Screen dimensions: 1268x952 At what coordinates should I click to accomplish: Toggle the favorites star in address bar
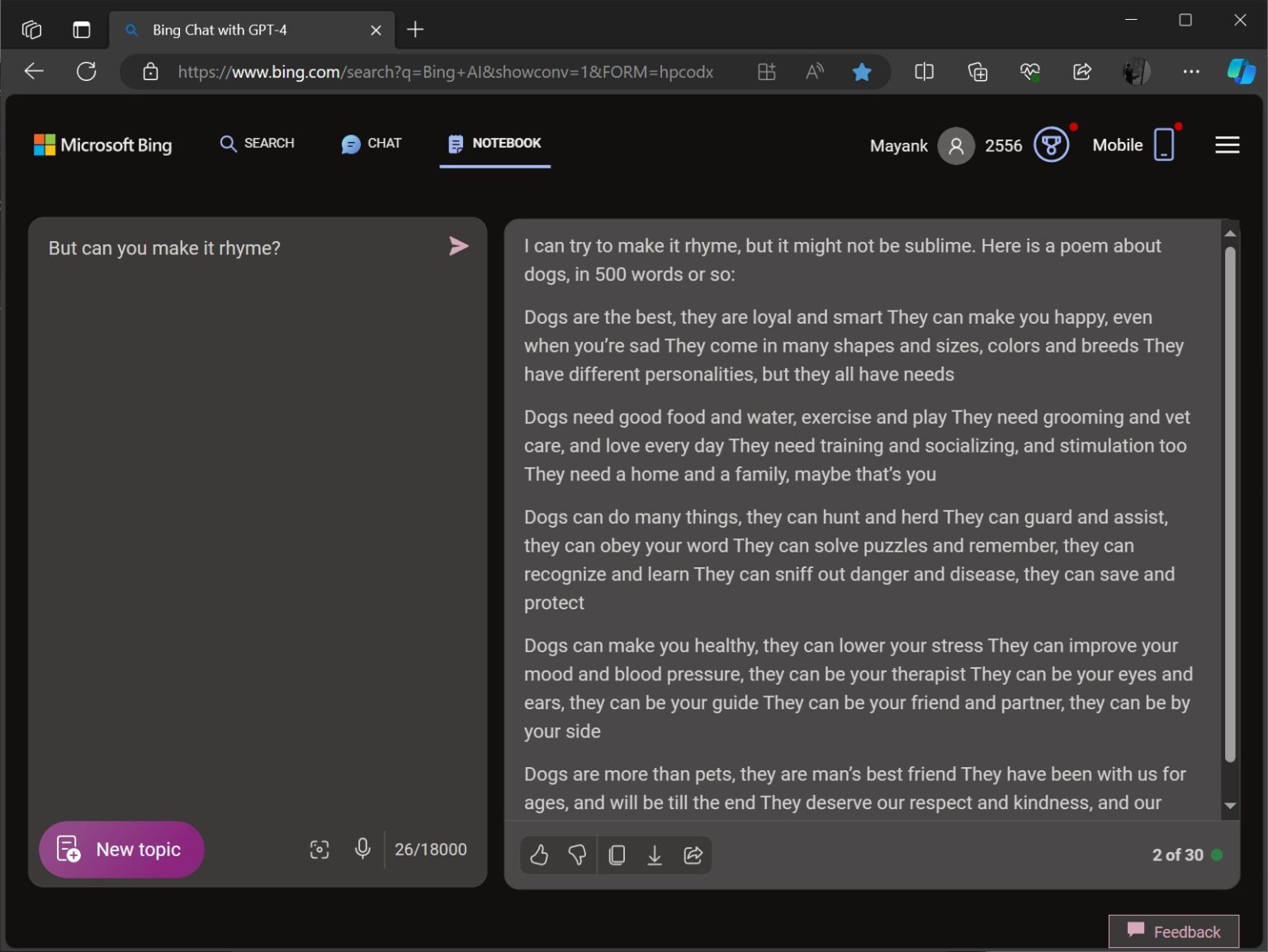(862, 72)
